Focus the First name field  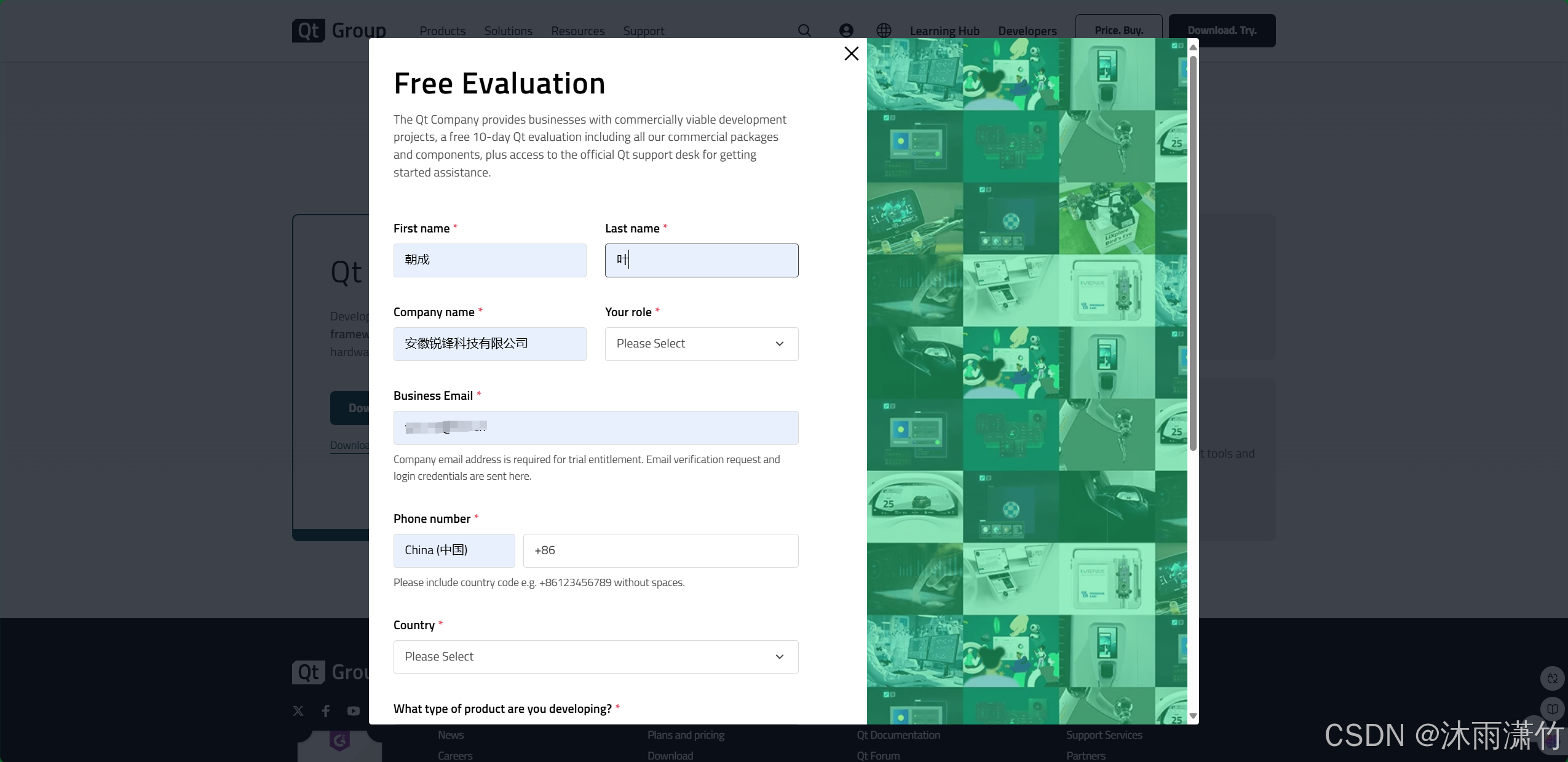tap(490, 260)
